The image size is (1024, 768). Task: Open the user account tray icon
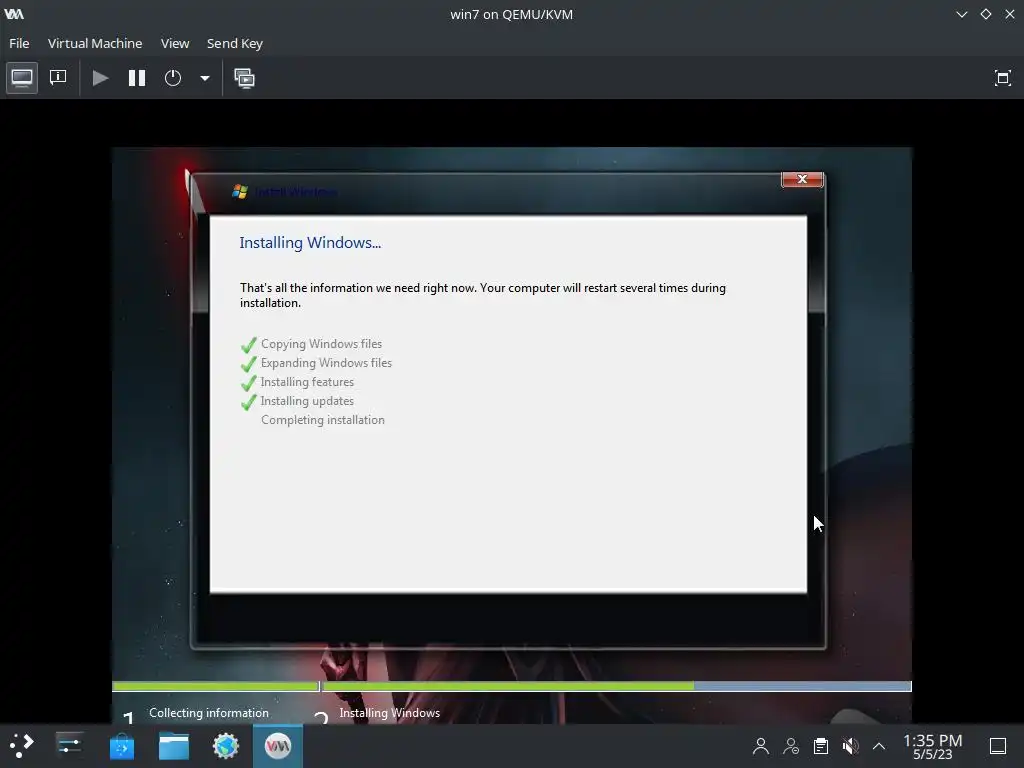(x=760, y=746)
